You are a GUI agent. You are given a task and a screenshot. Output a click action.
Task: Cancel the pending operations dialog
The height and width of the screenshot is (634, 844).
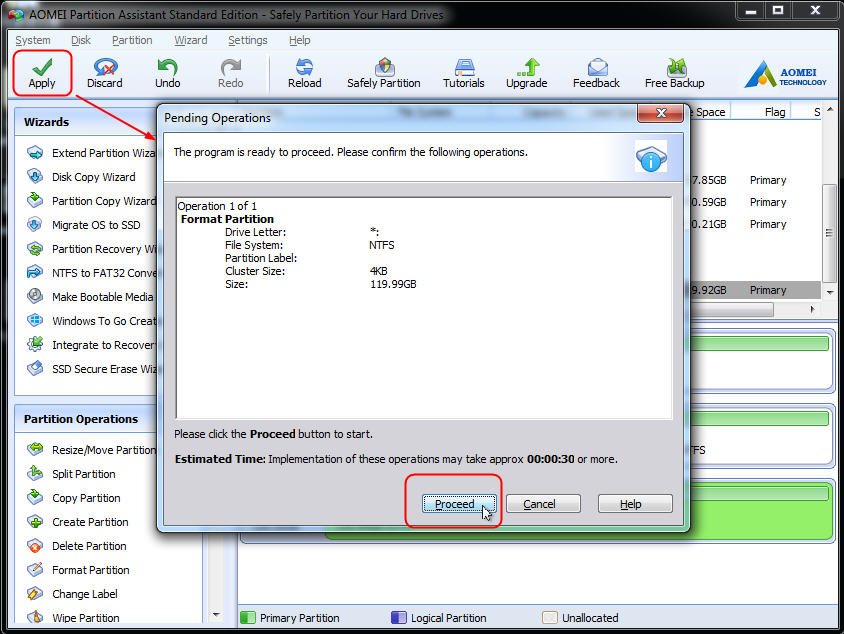(543, 504)
